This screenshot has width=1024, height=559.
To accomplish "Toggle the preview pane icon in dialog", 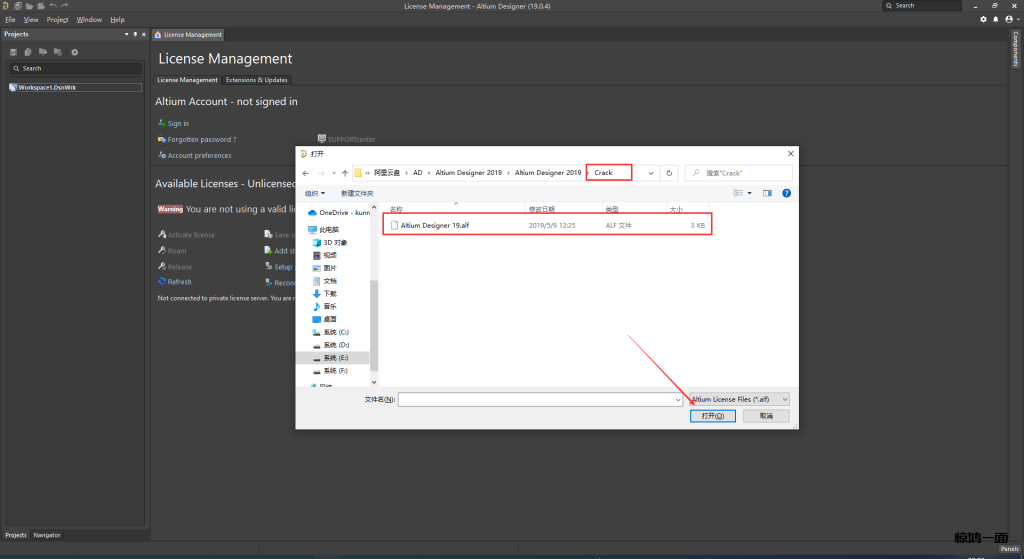I will pos(768,193).
